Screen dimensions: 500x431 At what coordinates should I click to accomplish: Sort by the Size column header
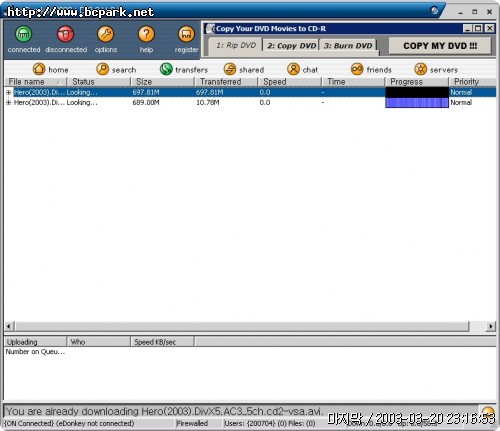pyautogui.click(x=162, y=82)
